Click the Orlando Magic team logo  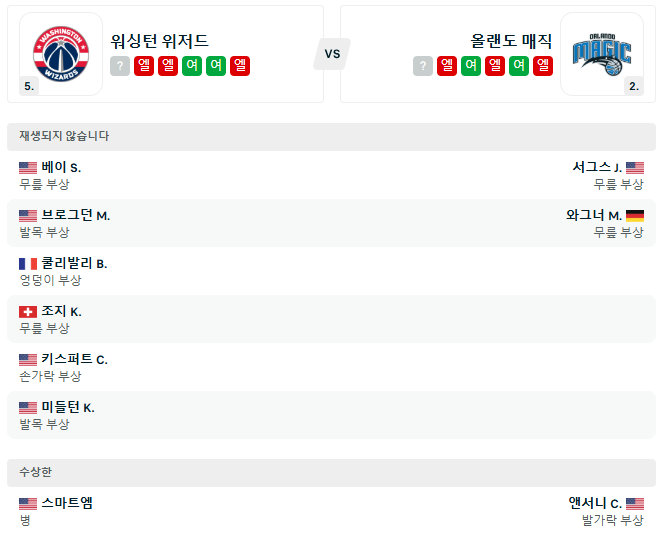click(601, 53)
